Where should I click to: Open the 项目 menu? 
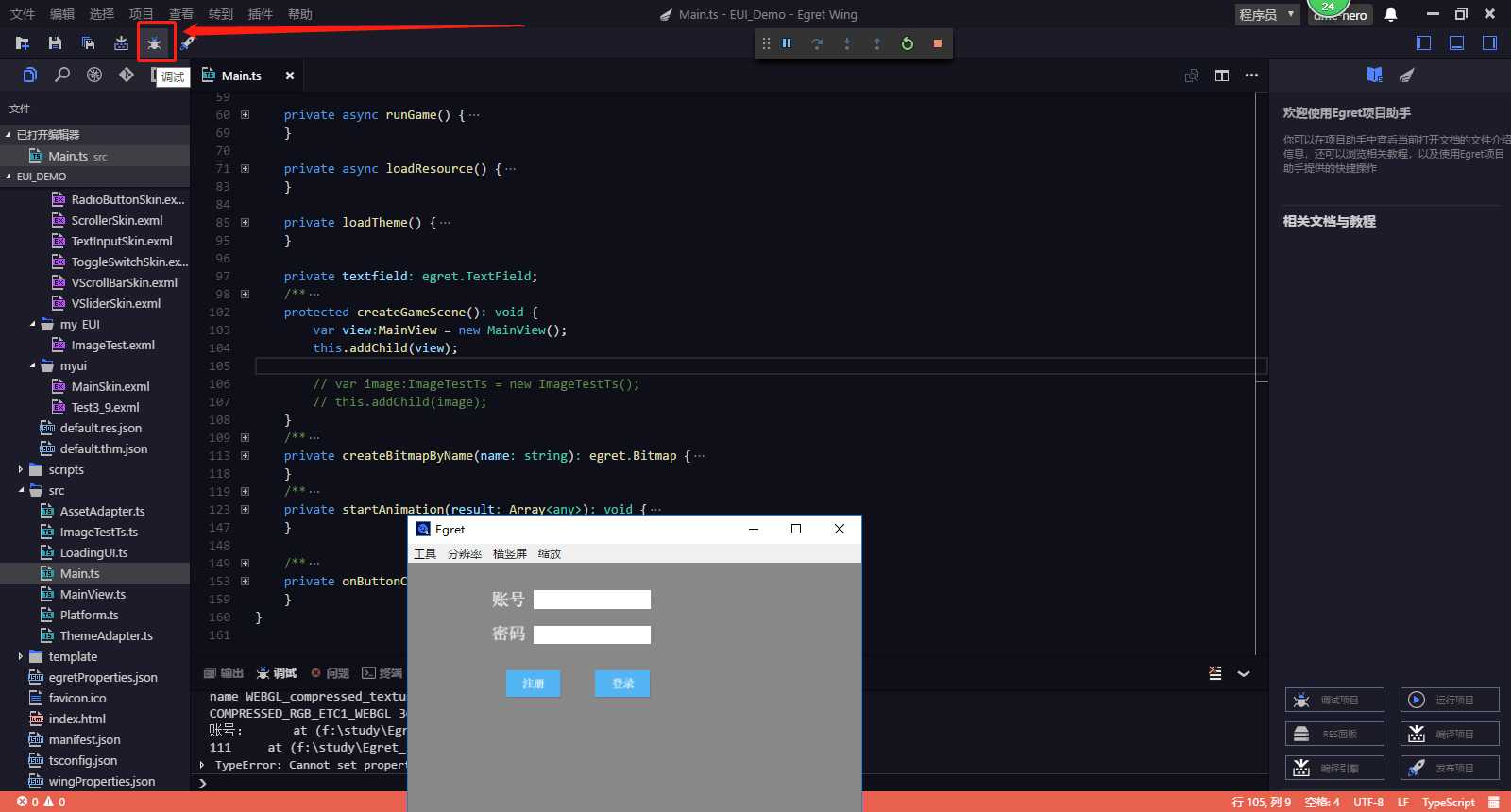[x=142, y=14]
